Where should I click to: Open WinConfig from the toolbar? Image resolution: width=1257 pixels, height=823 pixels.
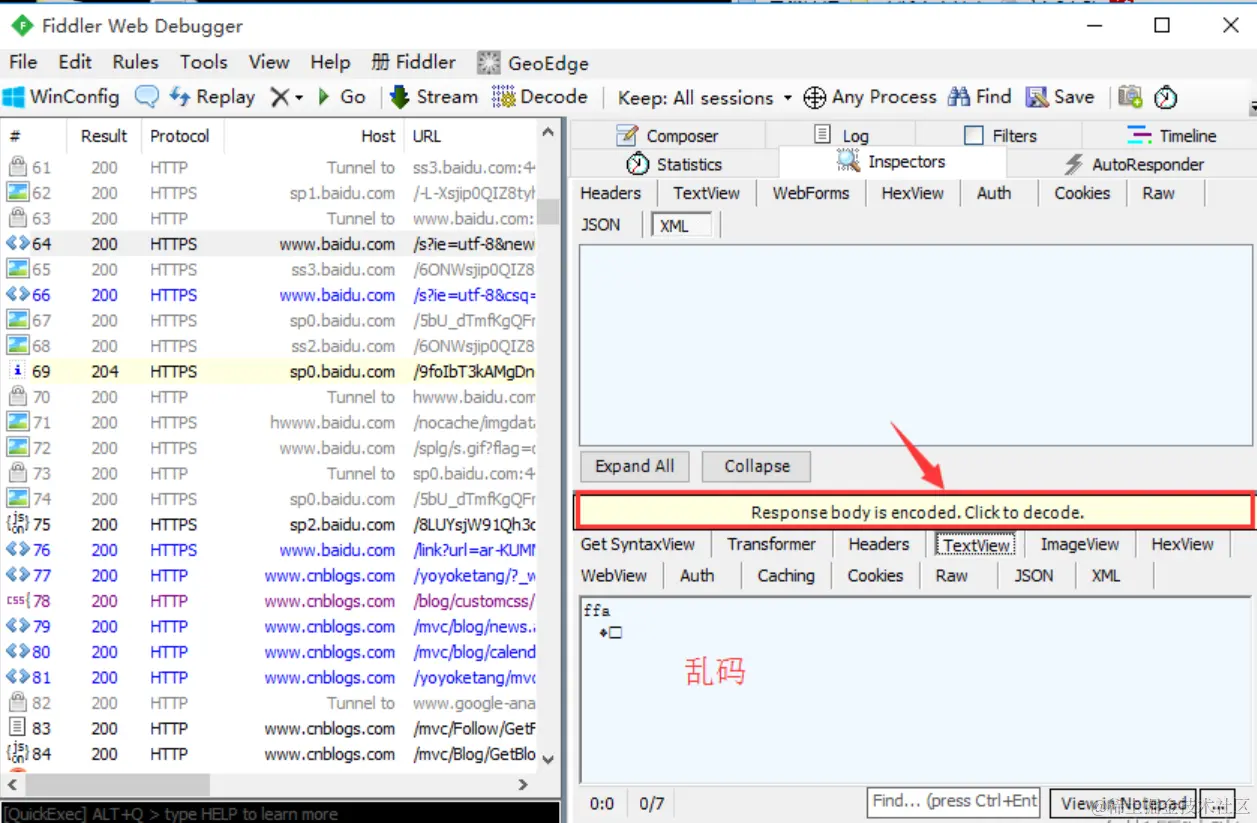pyautogui.click(x=61, y=97)
